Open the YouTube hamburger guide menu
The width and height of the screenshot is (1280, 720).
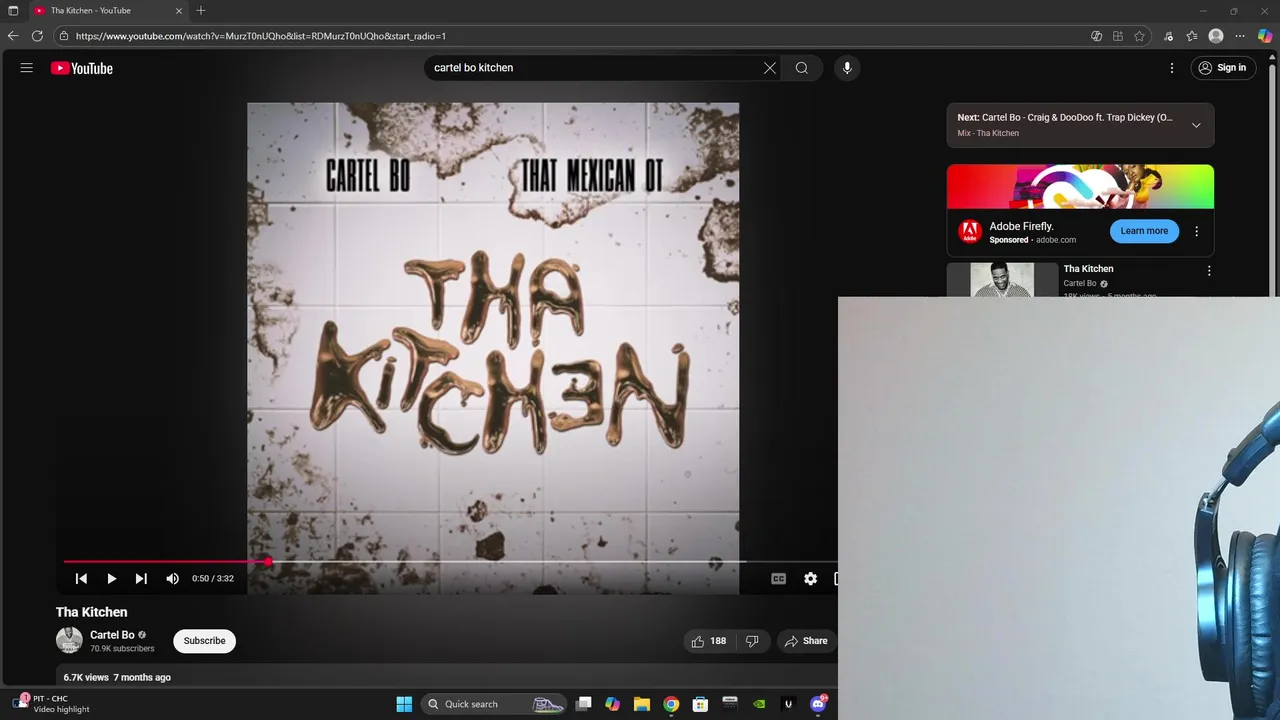pyautogui.click(x=27, y=68)
